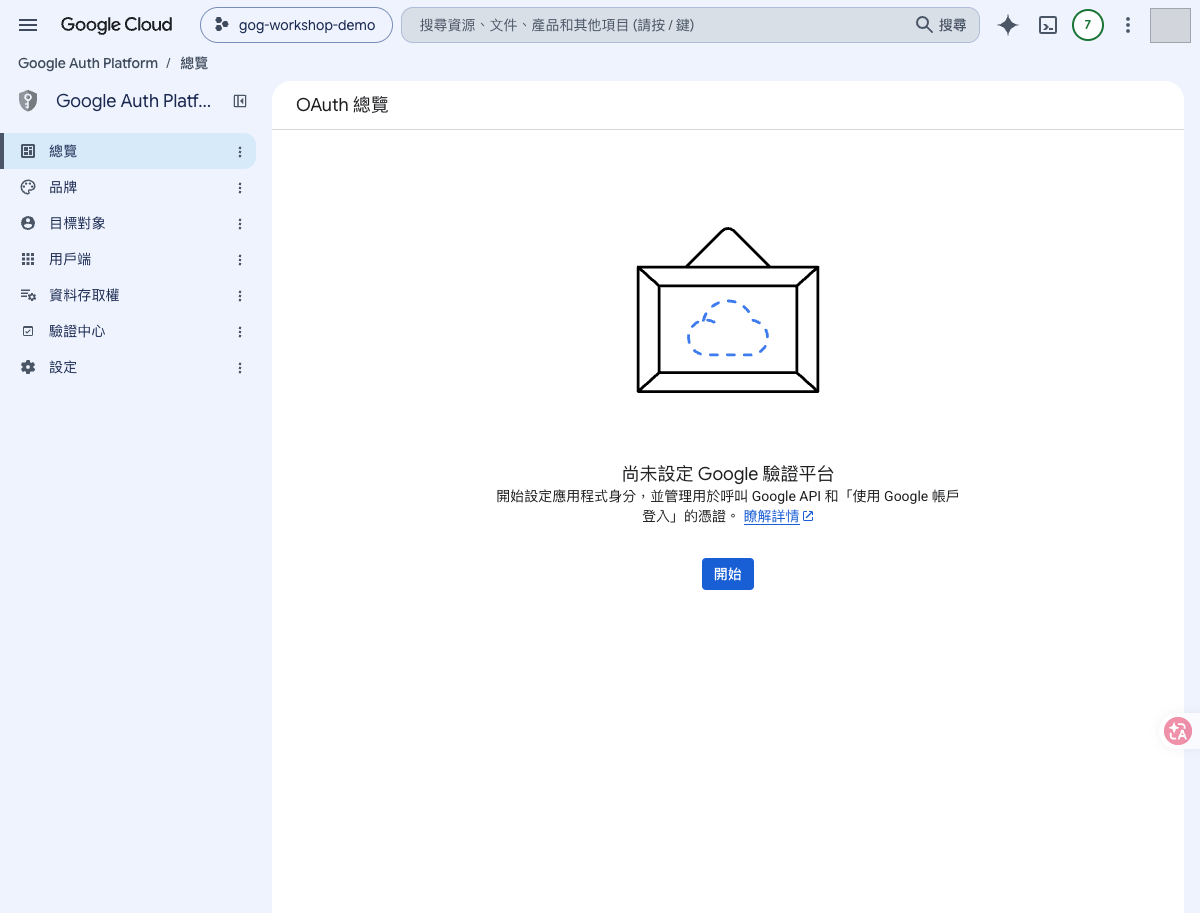
Task: Open more options for 目標對象
Action: pyautogui.click(x=240, y=224)
